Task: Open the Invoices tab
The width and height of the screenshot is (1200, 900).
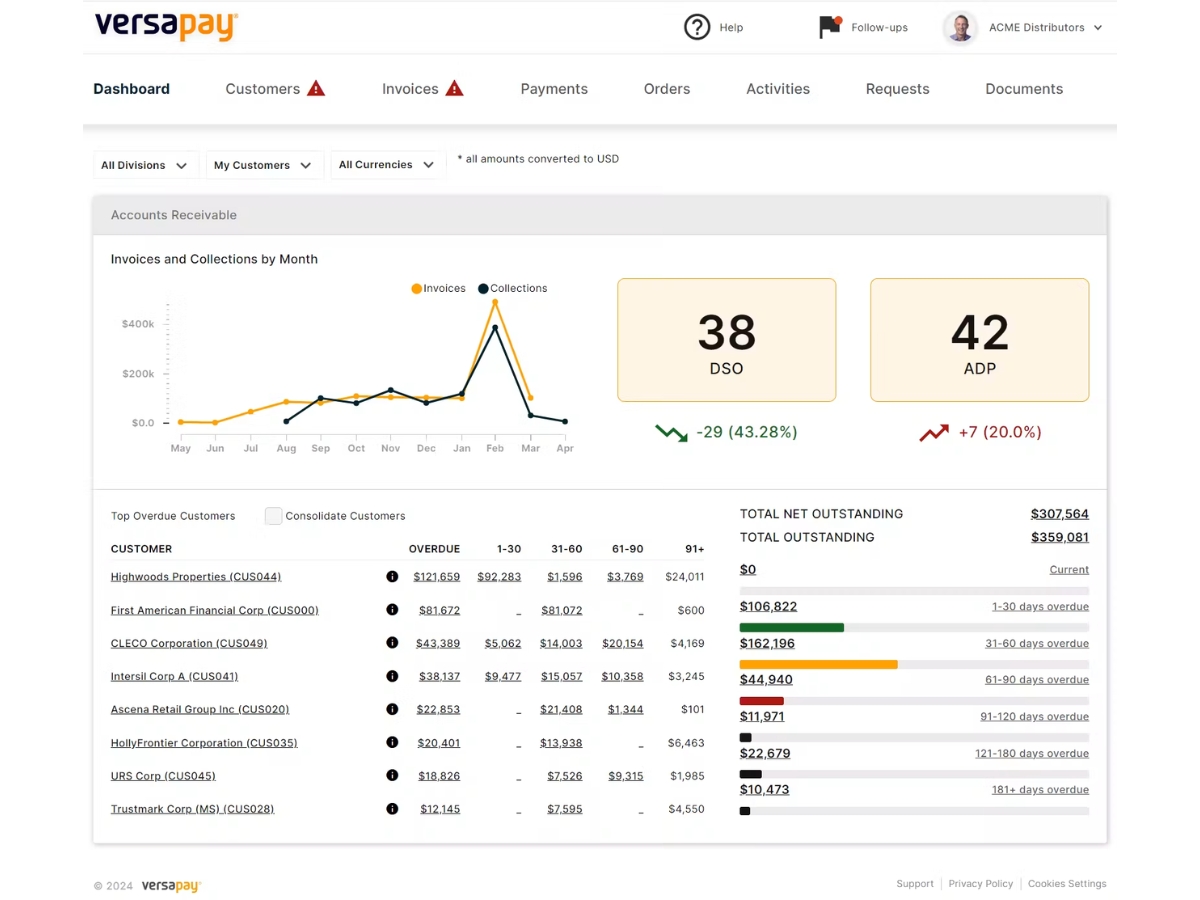Action: 410,88
